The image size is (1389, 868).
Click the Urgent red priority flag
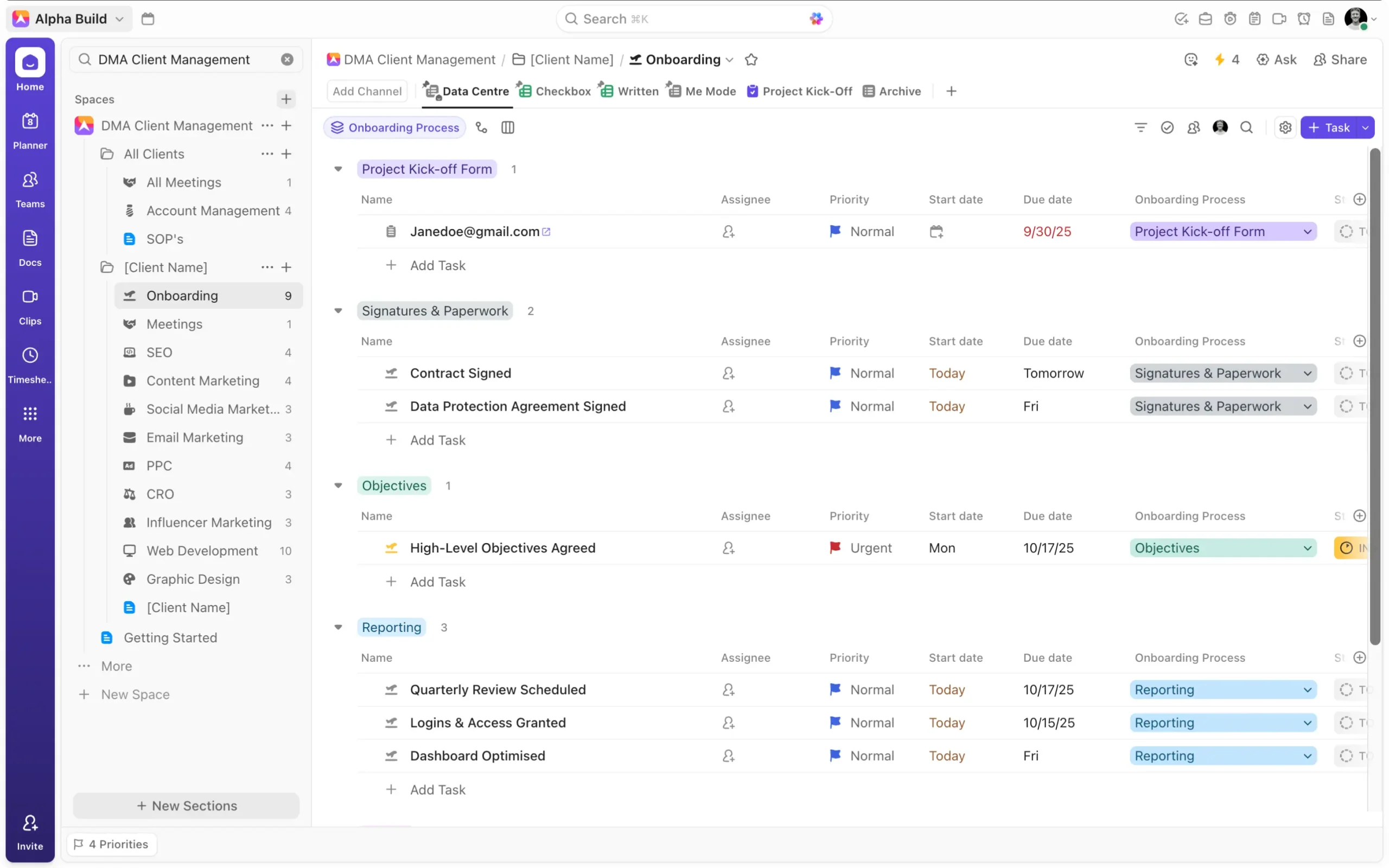point(835,548)
